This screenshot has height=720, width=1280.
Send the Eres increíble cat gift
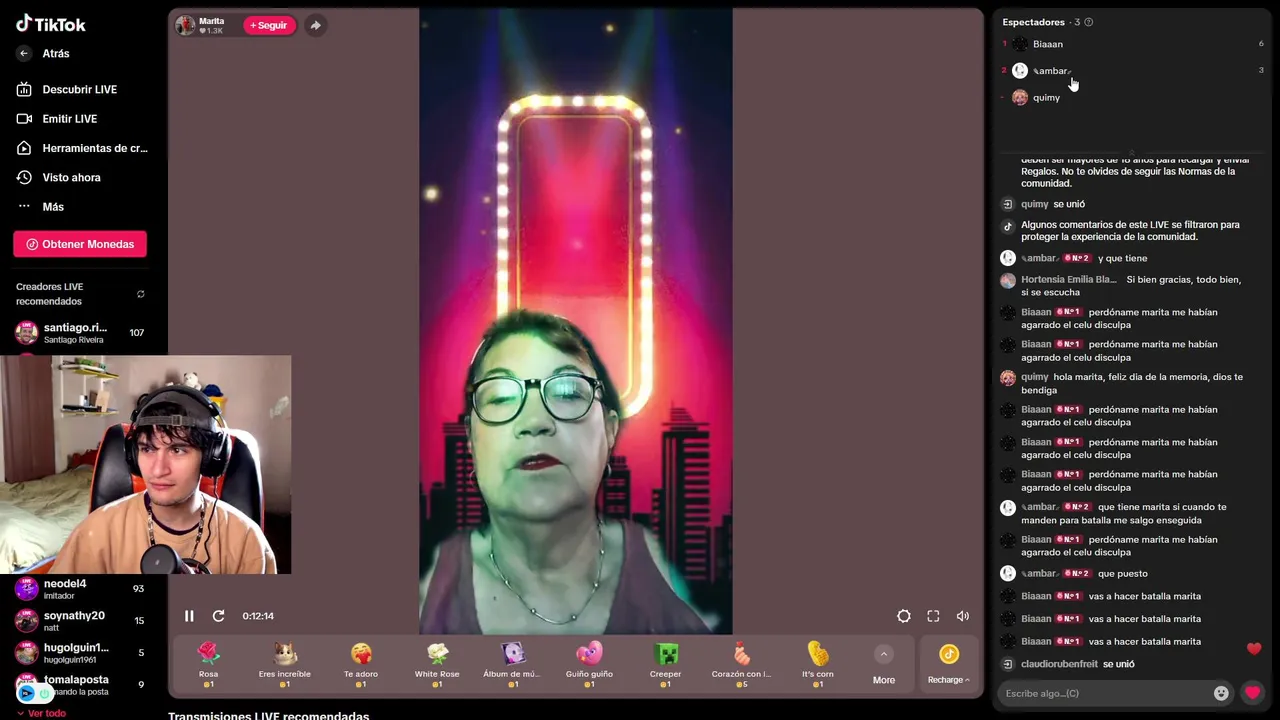[x=285, y=665]
